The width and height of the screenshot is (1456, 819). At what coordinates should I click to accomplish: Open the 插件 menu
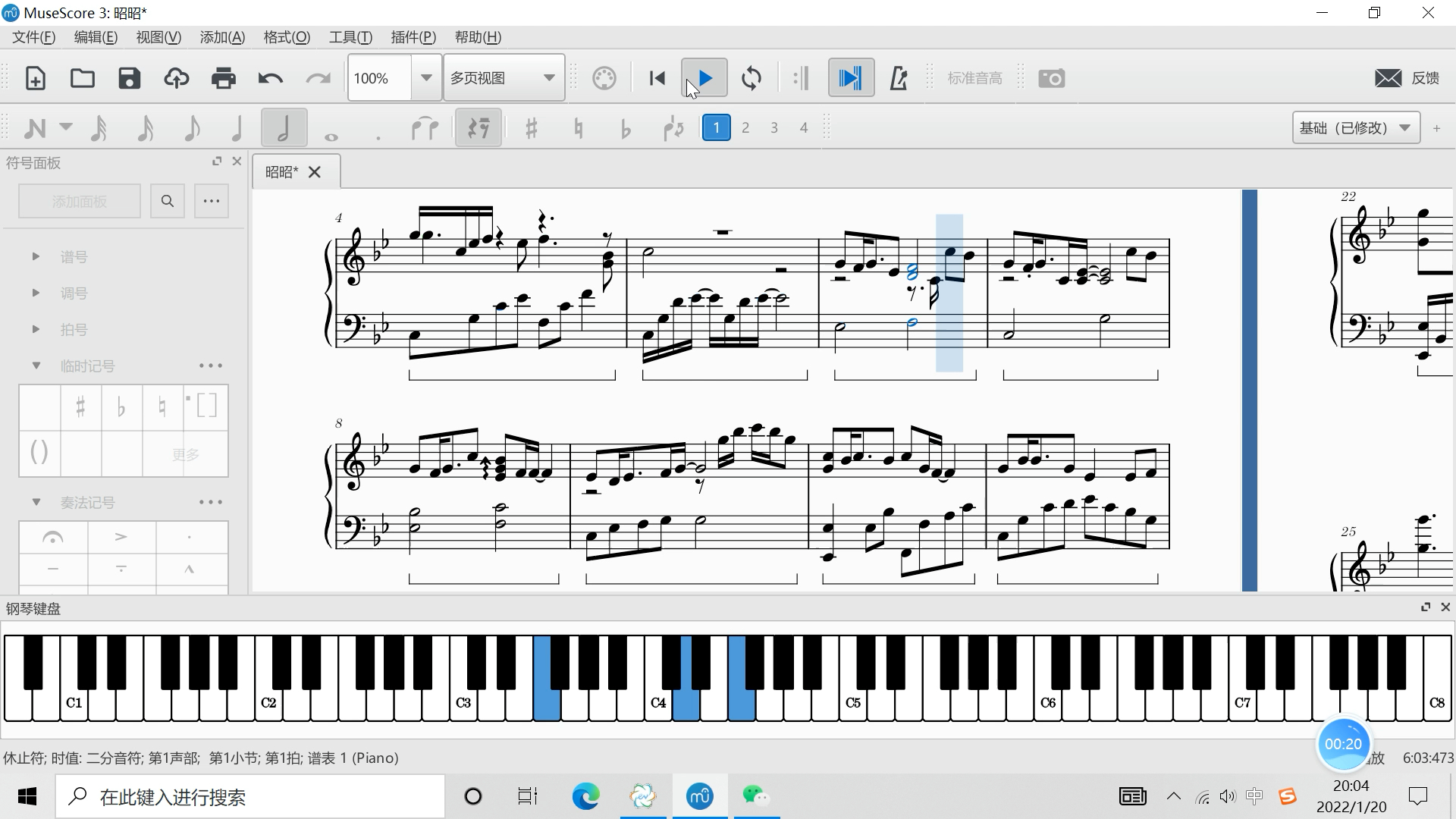[413, 37]
